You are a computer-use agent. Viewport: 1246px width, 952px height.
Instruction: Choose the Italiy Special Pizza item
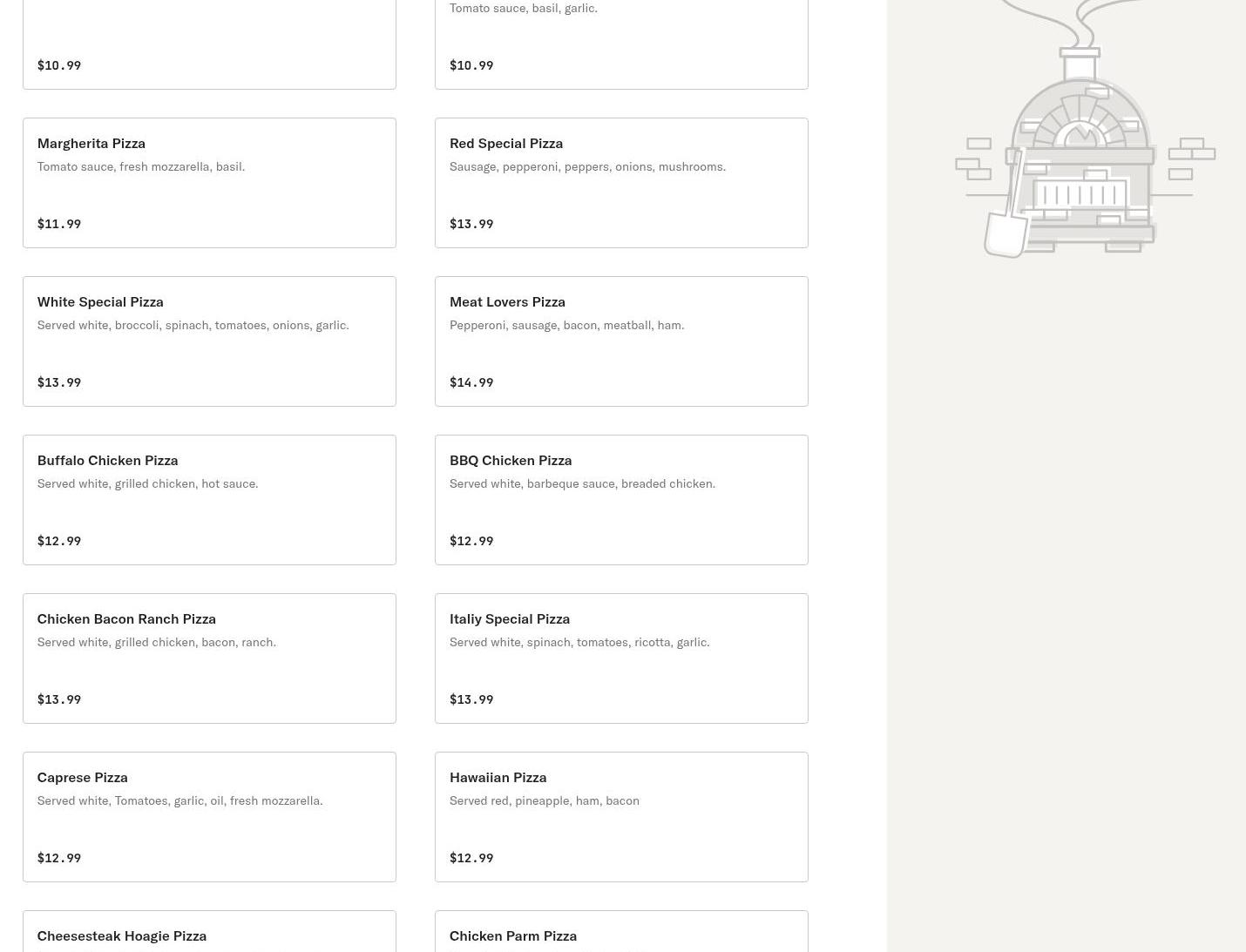621,658
